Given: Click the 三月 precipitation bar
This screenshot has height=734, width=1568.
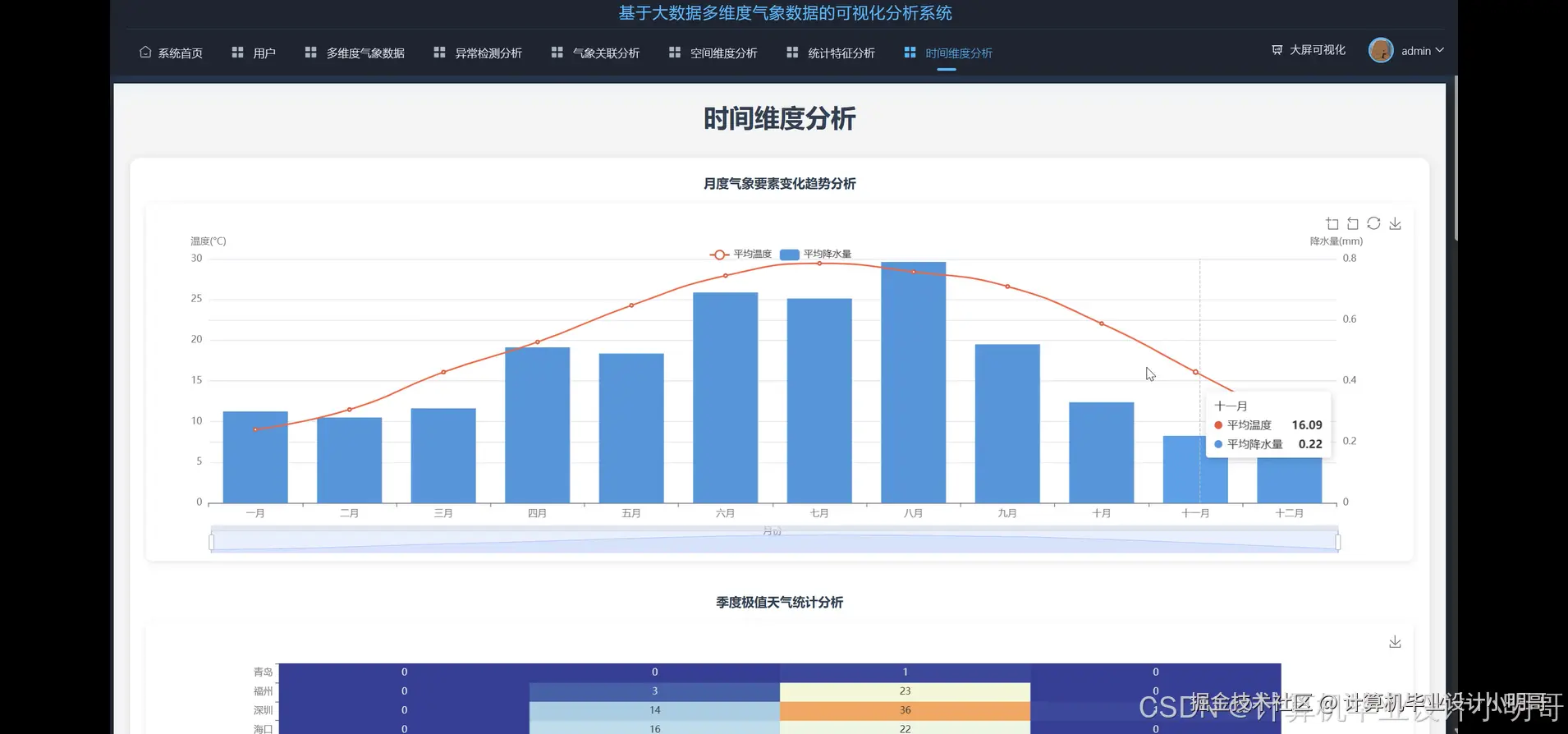Looking at the screenshot, I should (x=443, y=456).
